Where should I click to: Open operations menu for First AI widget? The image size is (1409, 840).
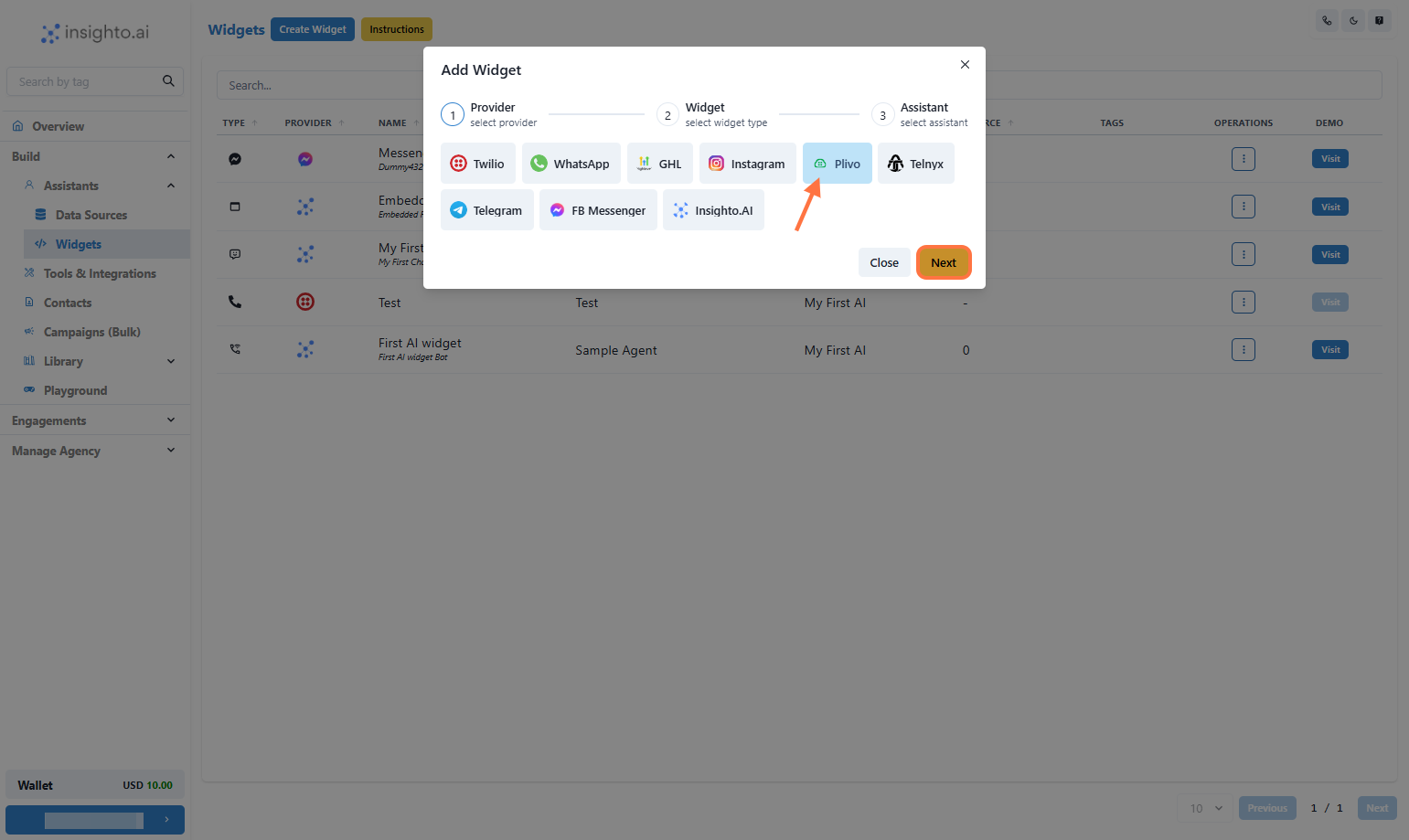[x=1244, y=349]
